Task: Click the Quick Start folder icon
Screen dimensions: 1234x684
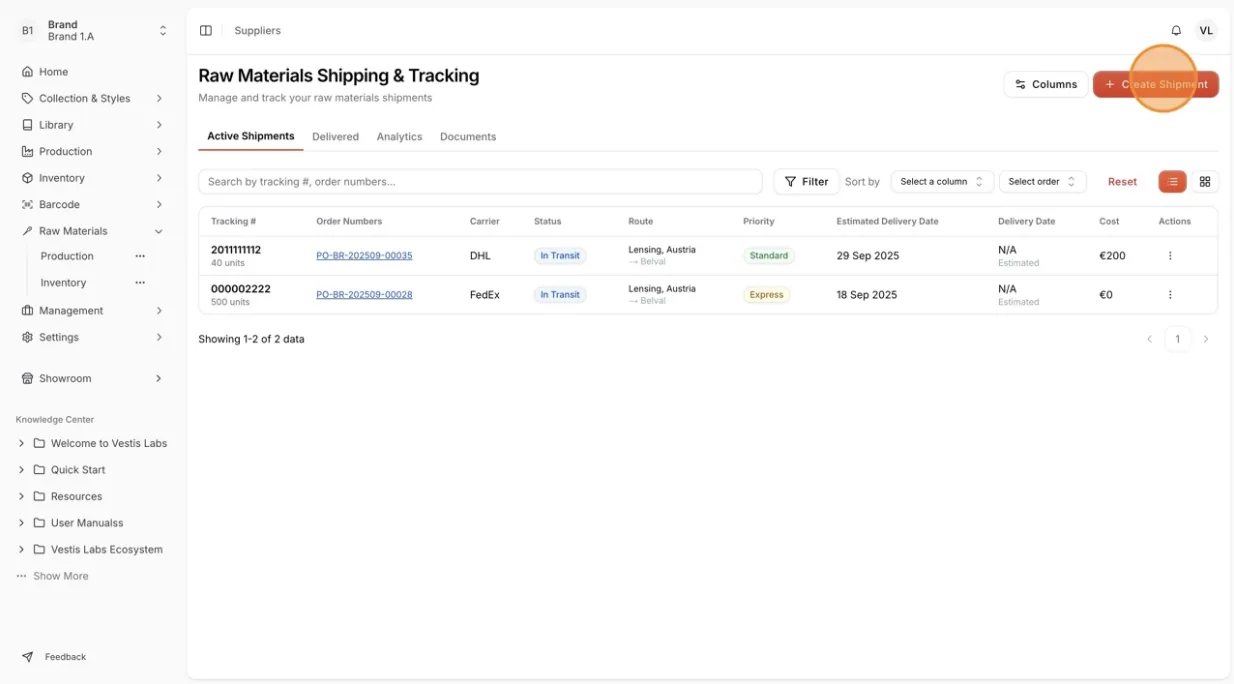Action: tap(39, 470)
